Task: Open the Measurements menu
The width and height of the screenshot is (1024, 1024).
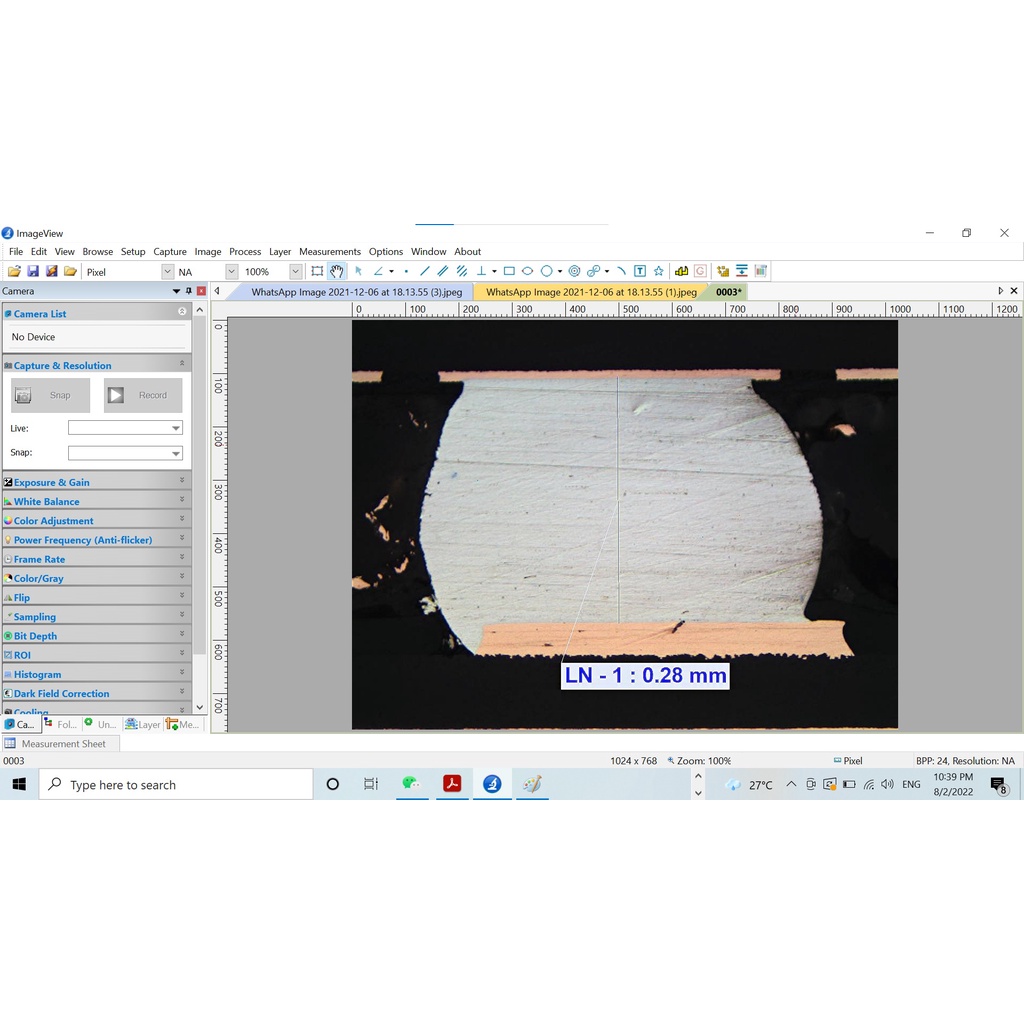Action: point(329,252)
